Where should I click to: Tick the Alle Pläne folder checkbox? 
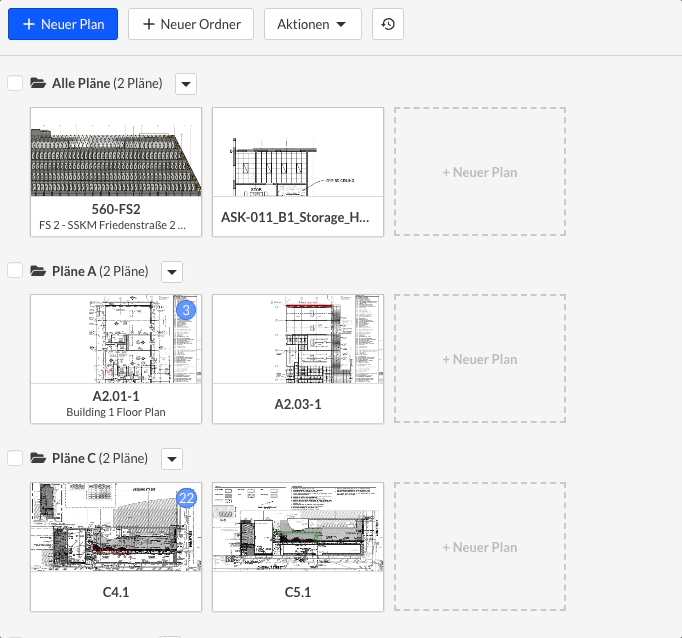[x=15, y=83]
